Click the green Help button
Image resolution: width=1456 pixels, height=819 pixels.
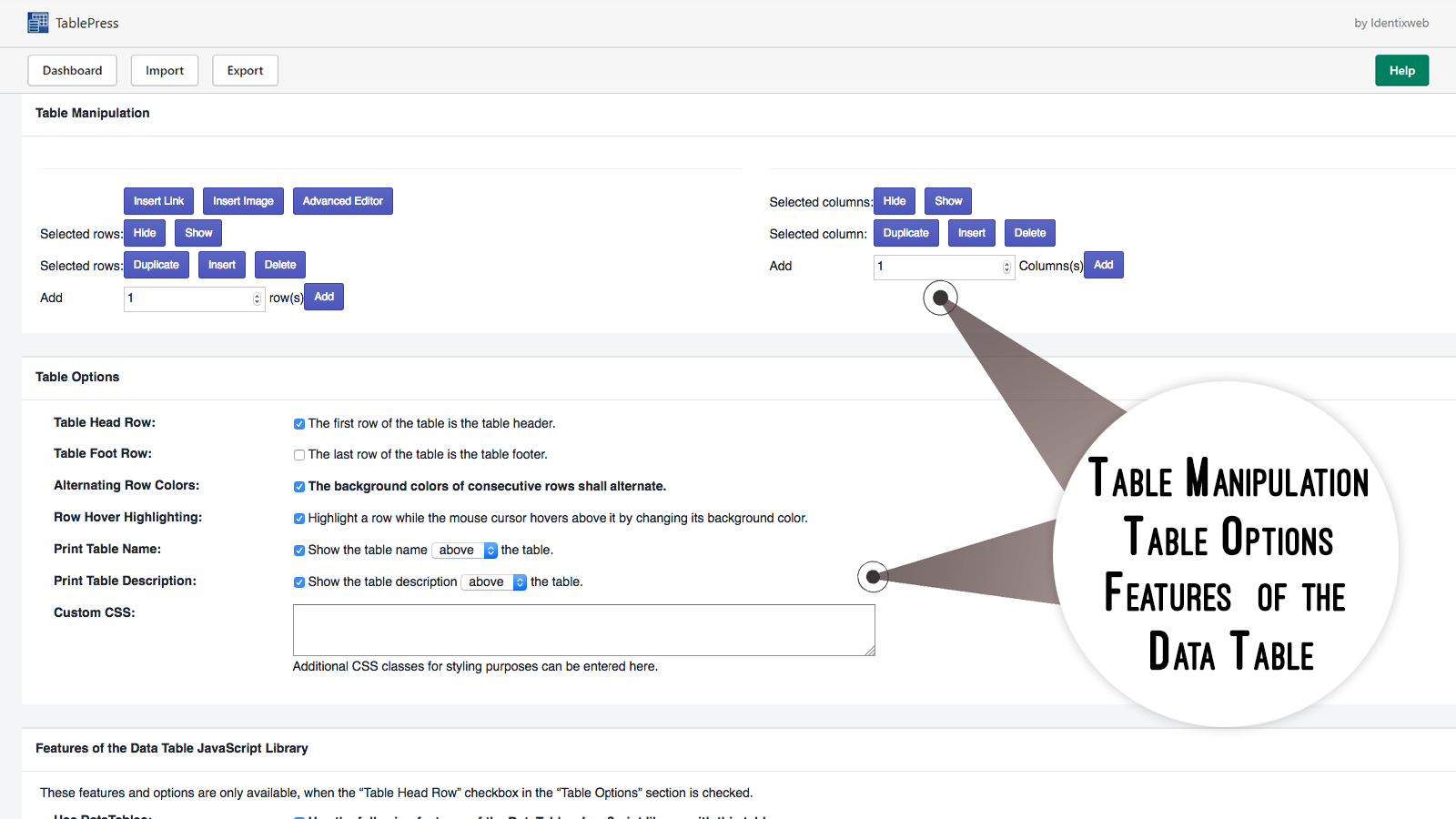click(1401, 70)
